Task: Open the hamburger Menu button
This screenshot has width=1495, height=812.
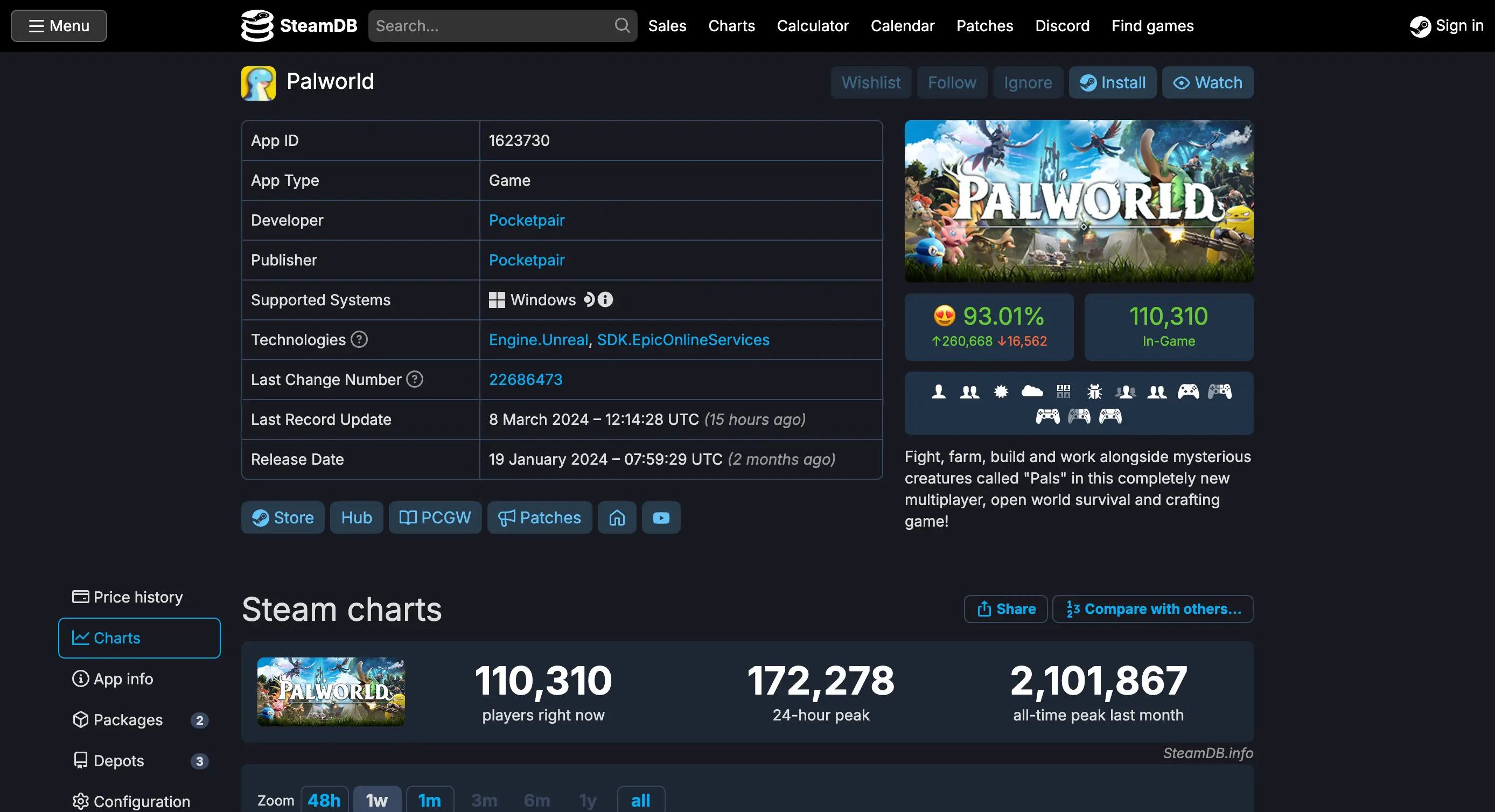Action: point(59,25)
